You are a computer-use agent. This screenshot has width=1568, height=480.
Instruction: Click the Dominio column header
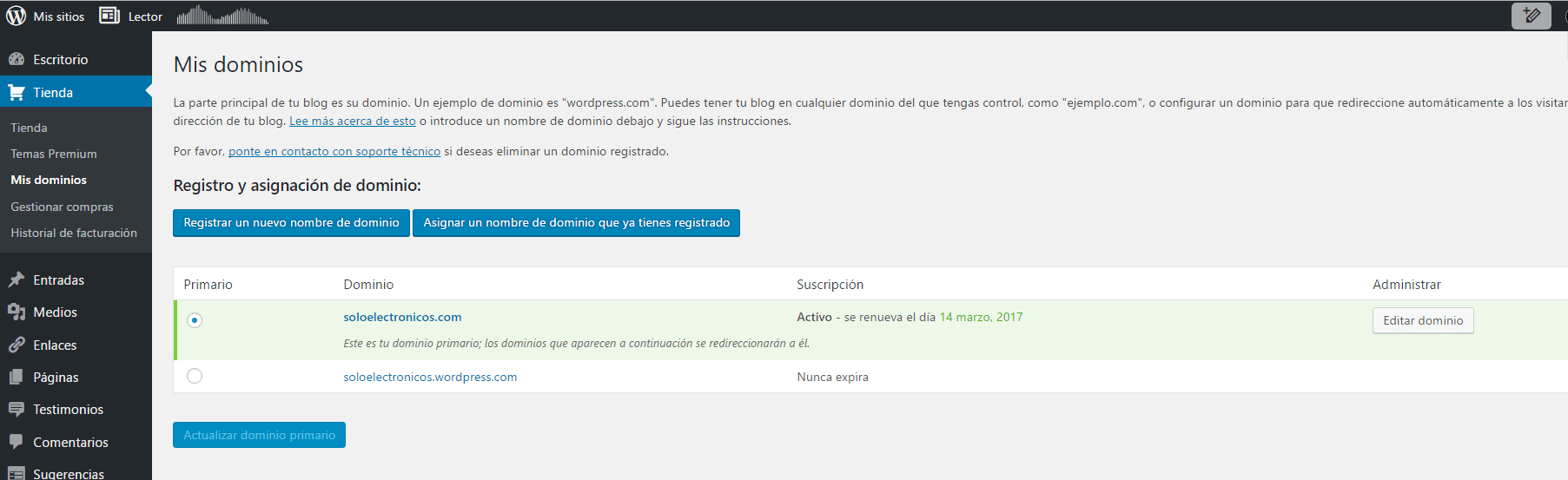pos(368,284)
